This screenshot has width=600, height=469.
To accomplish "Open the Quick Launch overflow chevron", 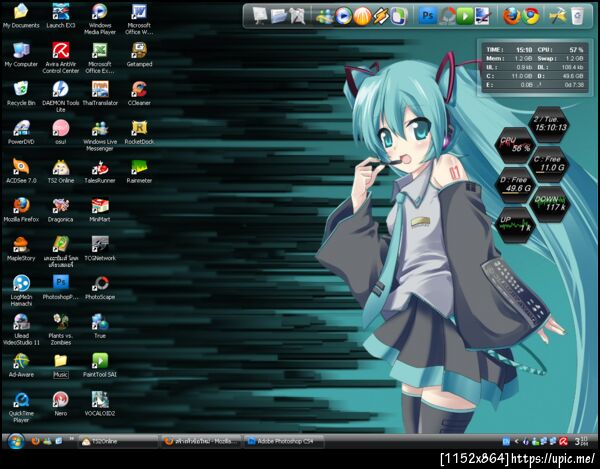I will tap(71, 438).
